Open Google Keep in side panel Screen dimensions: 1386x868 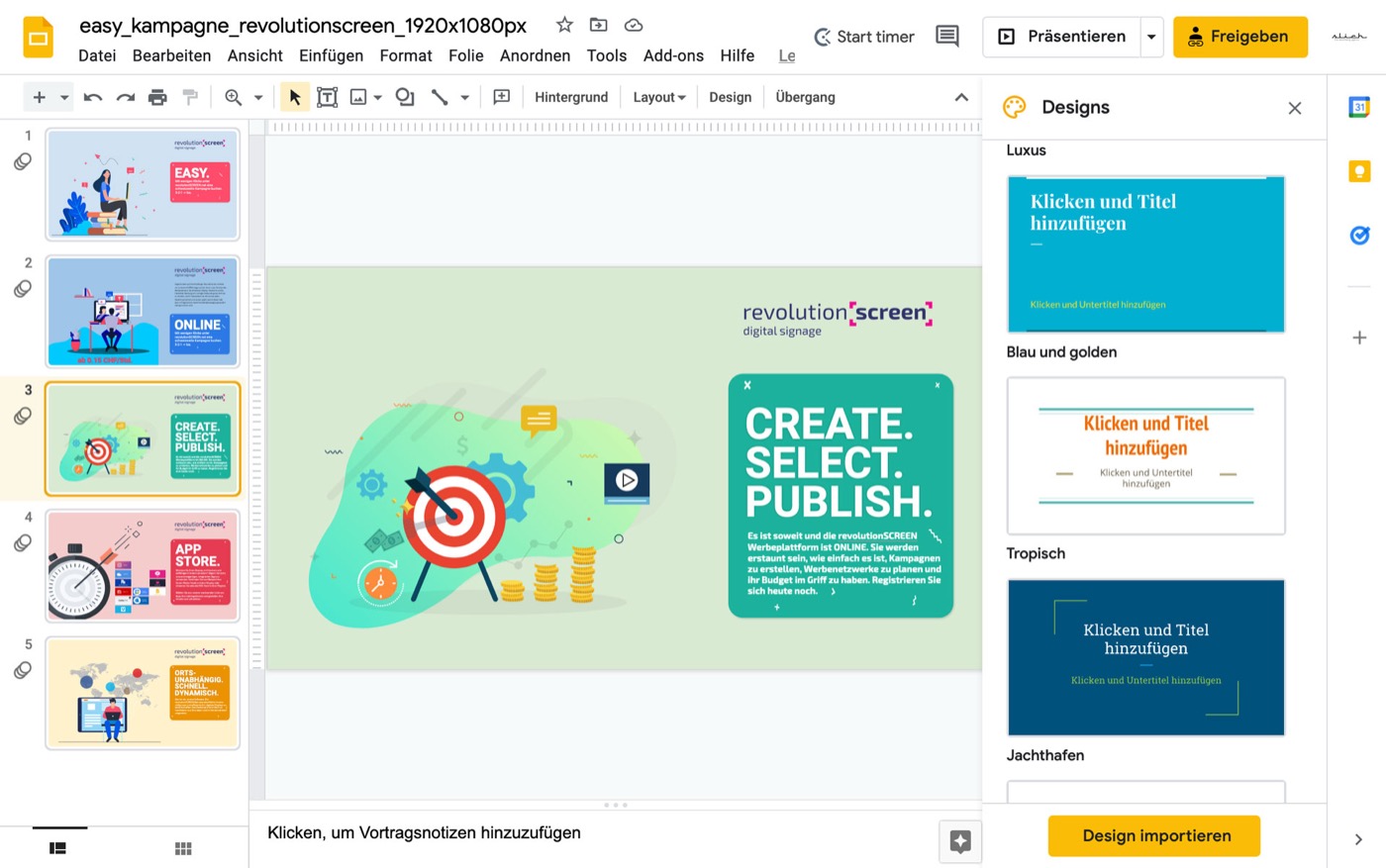(1359, 171)
